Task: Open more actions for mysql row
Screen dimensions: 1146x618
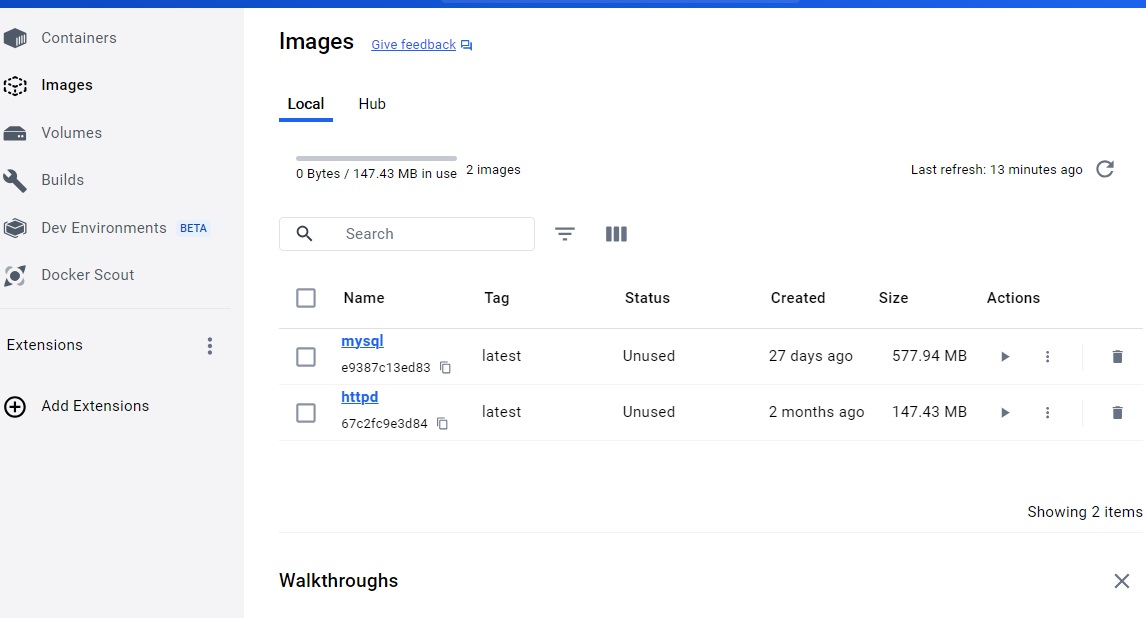Action: [x=1047, y=356]
